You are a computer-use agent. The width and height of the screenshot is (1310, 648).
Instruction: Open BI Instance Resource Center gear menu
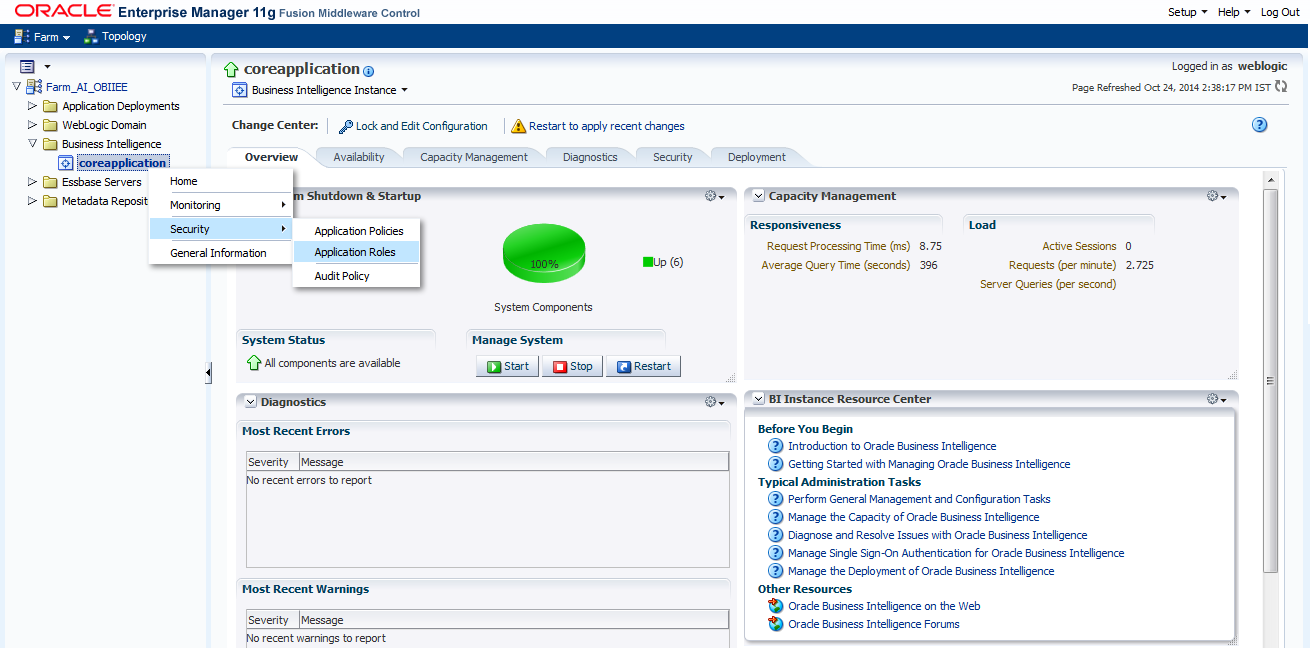1217,399
